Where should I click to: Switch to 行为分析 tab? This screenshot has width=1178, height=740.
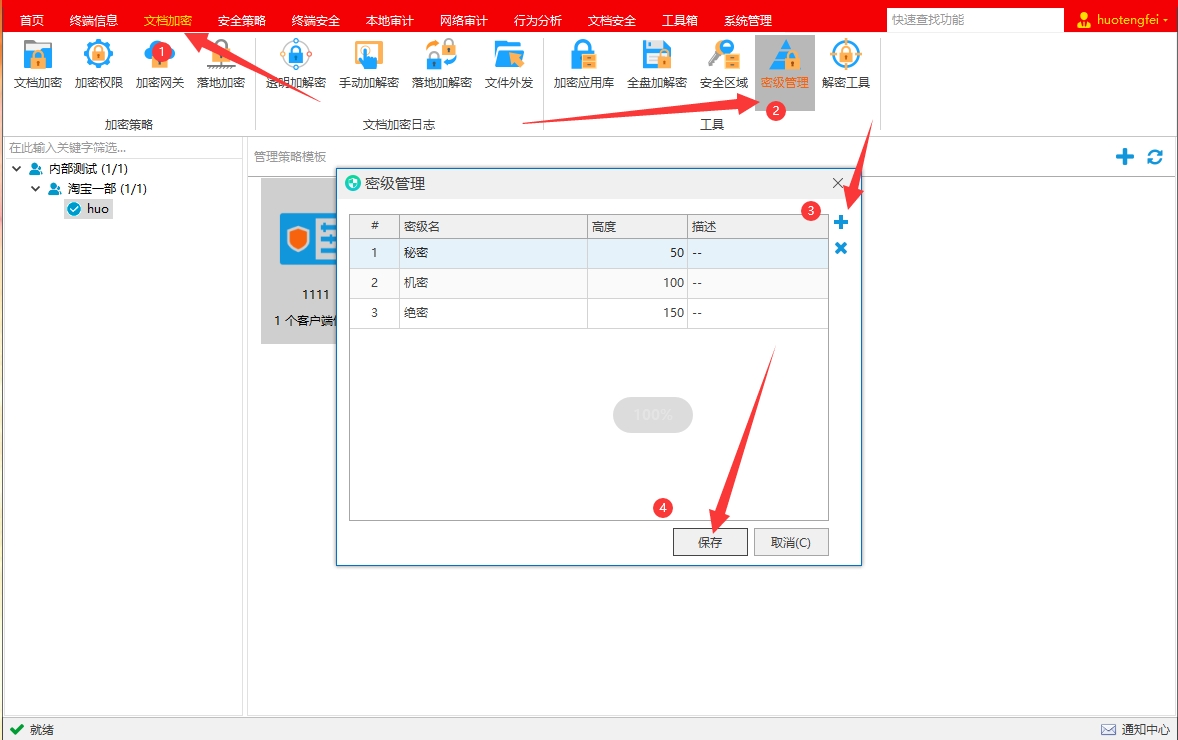[x=537, y=20]
